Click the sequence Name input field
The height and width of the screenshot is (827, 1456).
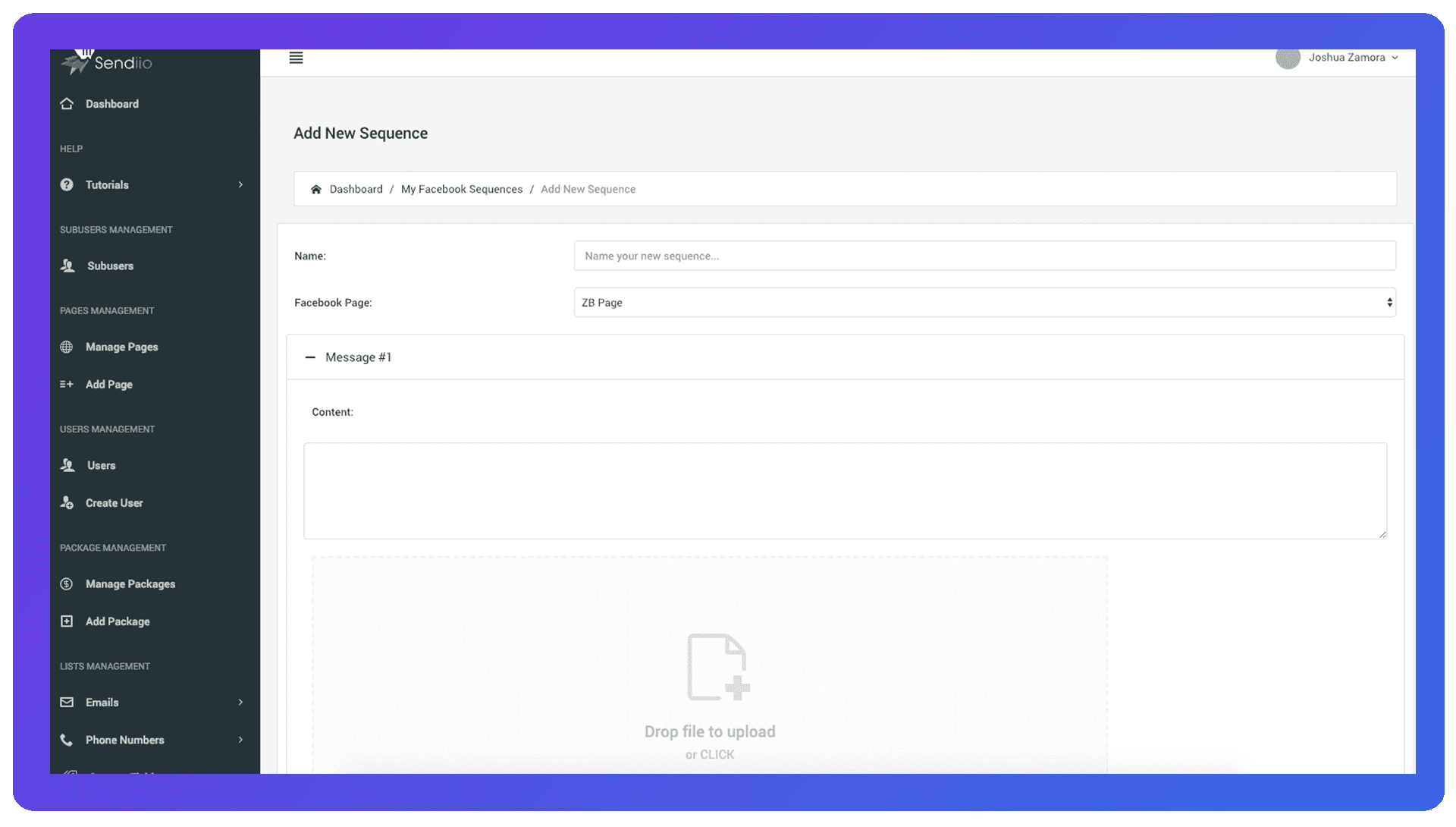point(984,256)
